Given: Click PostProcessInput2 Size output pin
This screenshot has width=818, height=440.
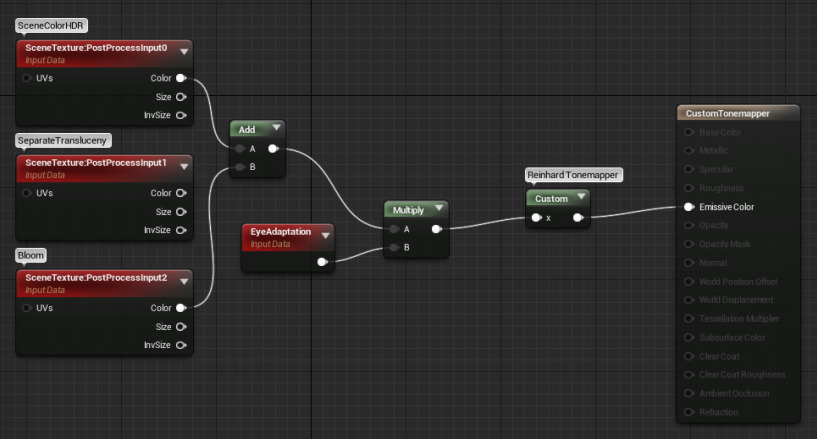Looking at the screenshot, I should coord(181,326).
